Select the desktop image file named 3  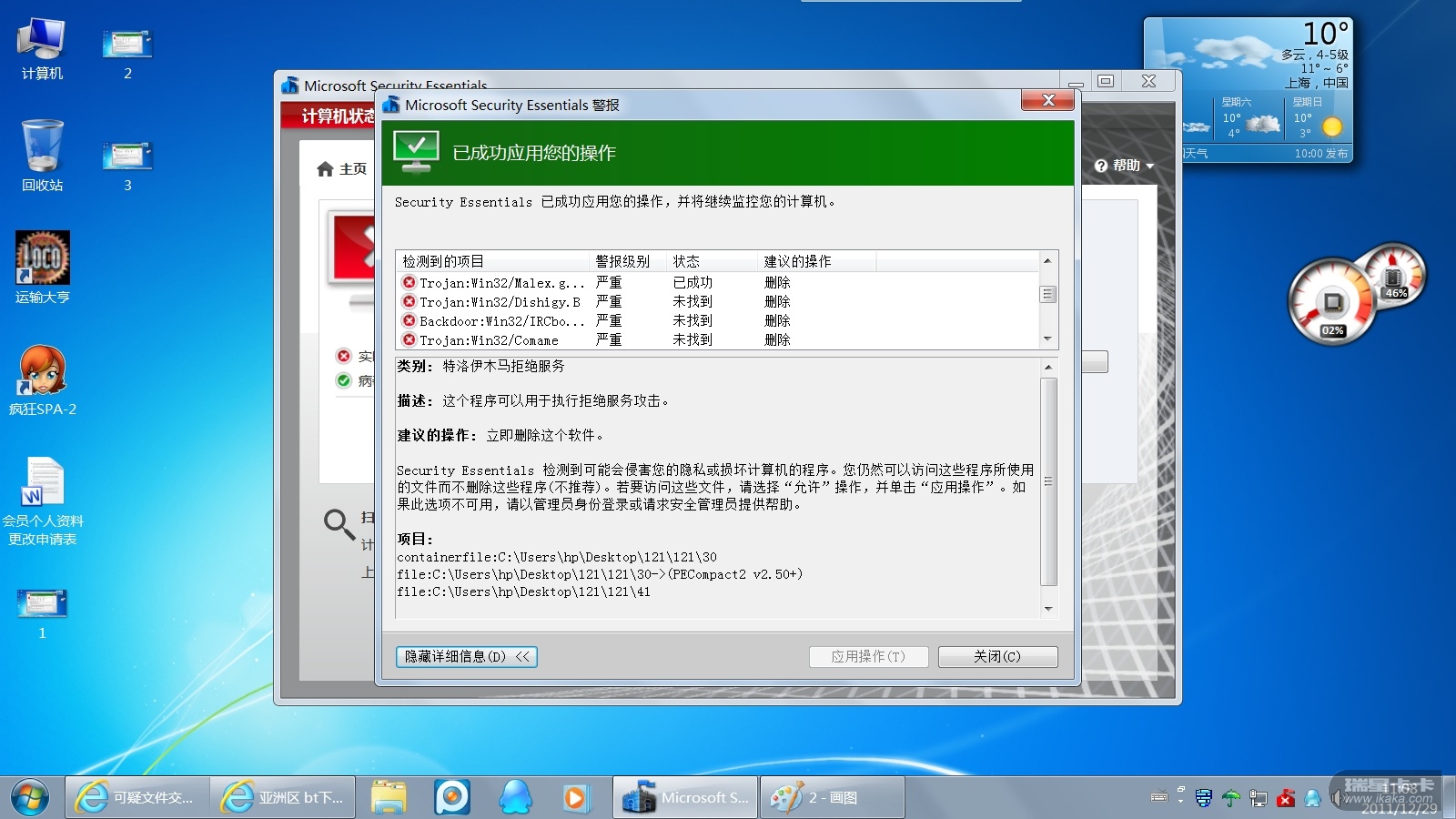(127, 166)
